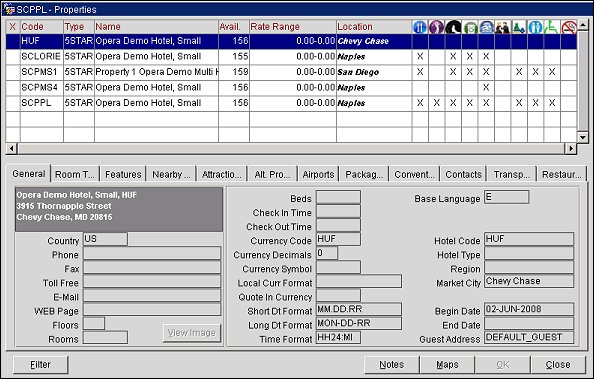Click the blue restaurant fork-and-knife column icon

(x=420, y=27)
